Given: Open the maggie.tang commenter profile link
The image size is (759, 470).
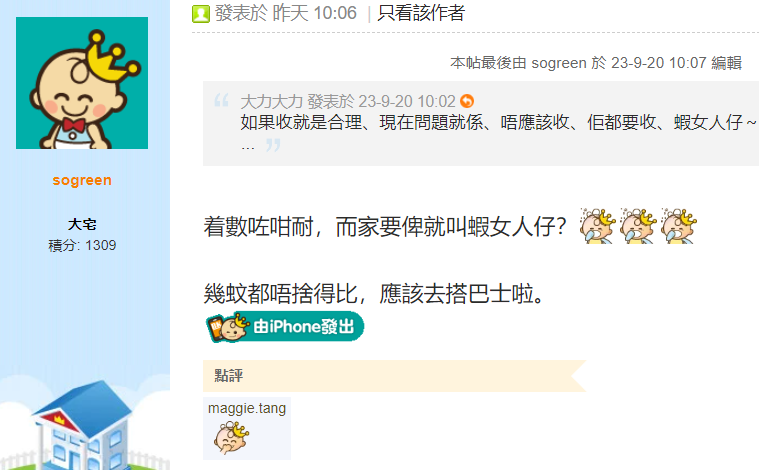Looking at the screenshot, I should (247, 408).
